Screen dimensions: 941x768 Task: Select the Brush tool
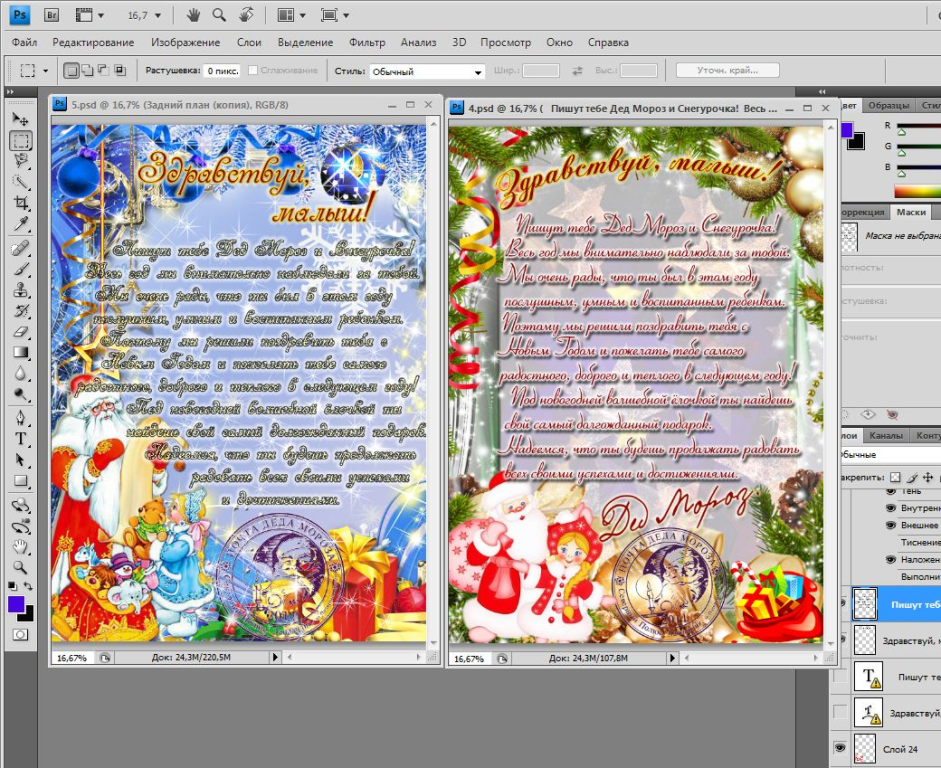click(20, 269)
